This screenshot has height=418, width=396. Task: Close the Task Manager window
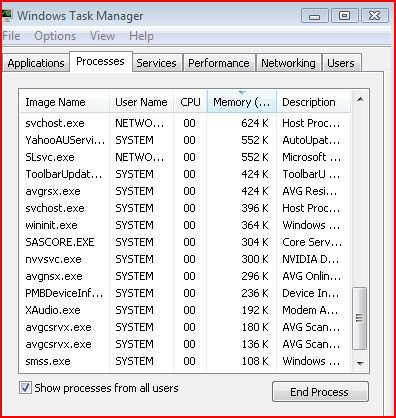pos(375,16)
